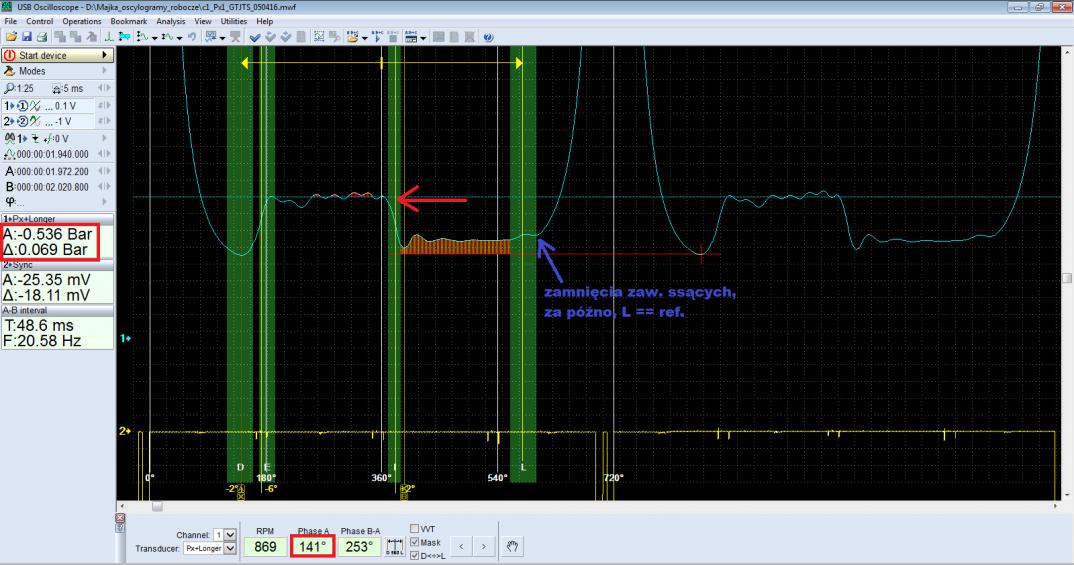Open dropdown arrow beside second waveform cursor icon
The height and width of the screenshot is (565, 1074).
(179, 38)
